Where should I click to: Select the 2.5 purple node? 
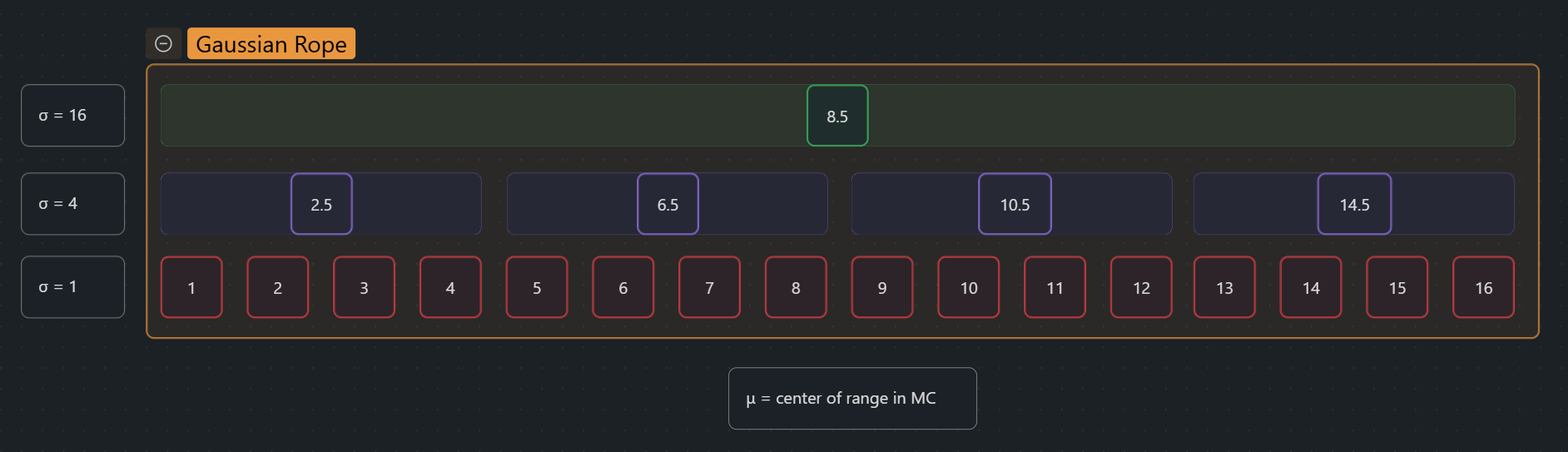click(x=321, y=204)
